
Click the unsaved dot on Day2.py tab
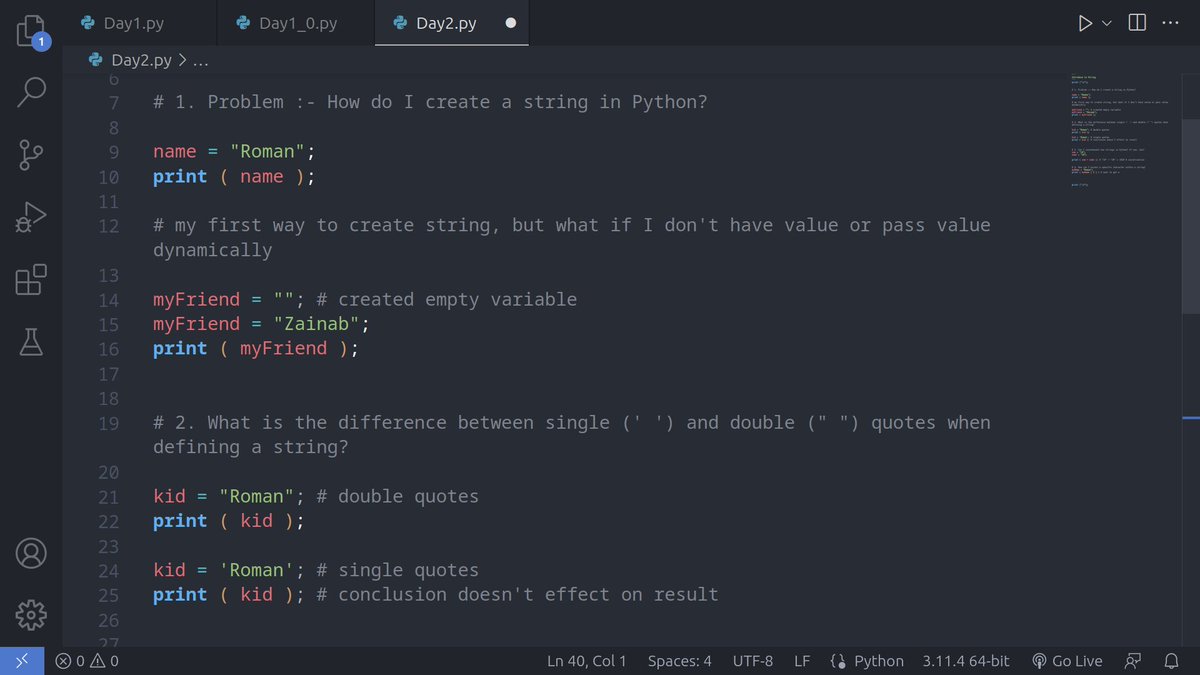click(511, 23)
